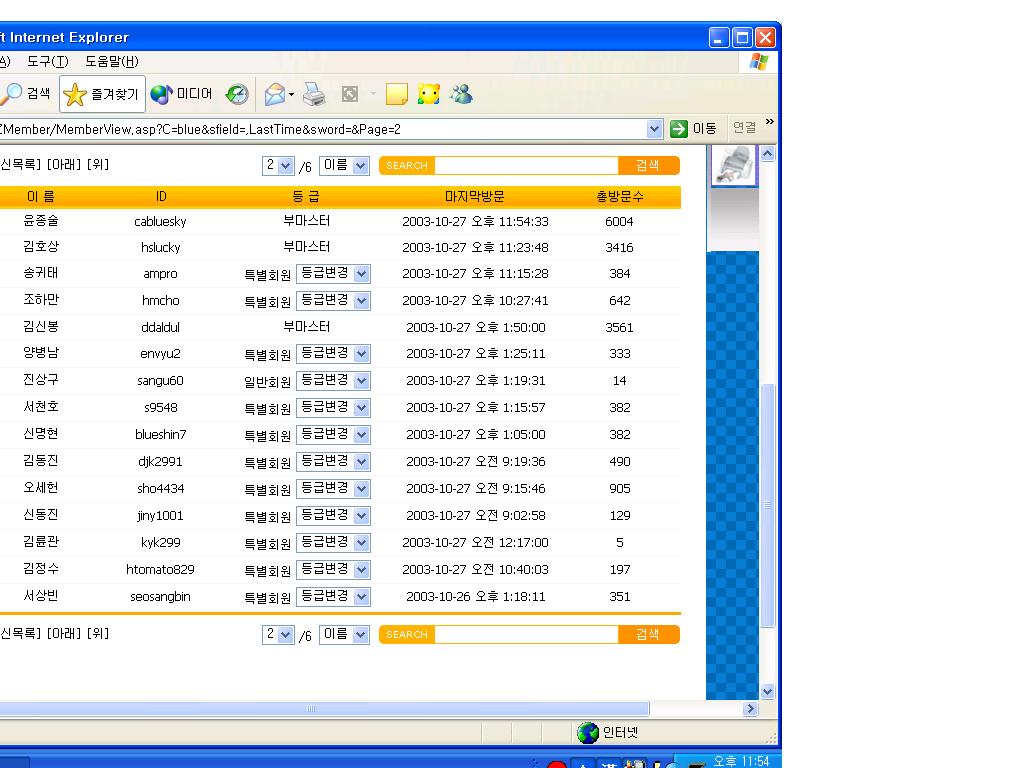Open the Tools (도구) menu

[47, 61]
